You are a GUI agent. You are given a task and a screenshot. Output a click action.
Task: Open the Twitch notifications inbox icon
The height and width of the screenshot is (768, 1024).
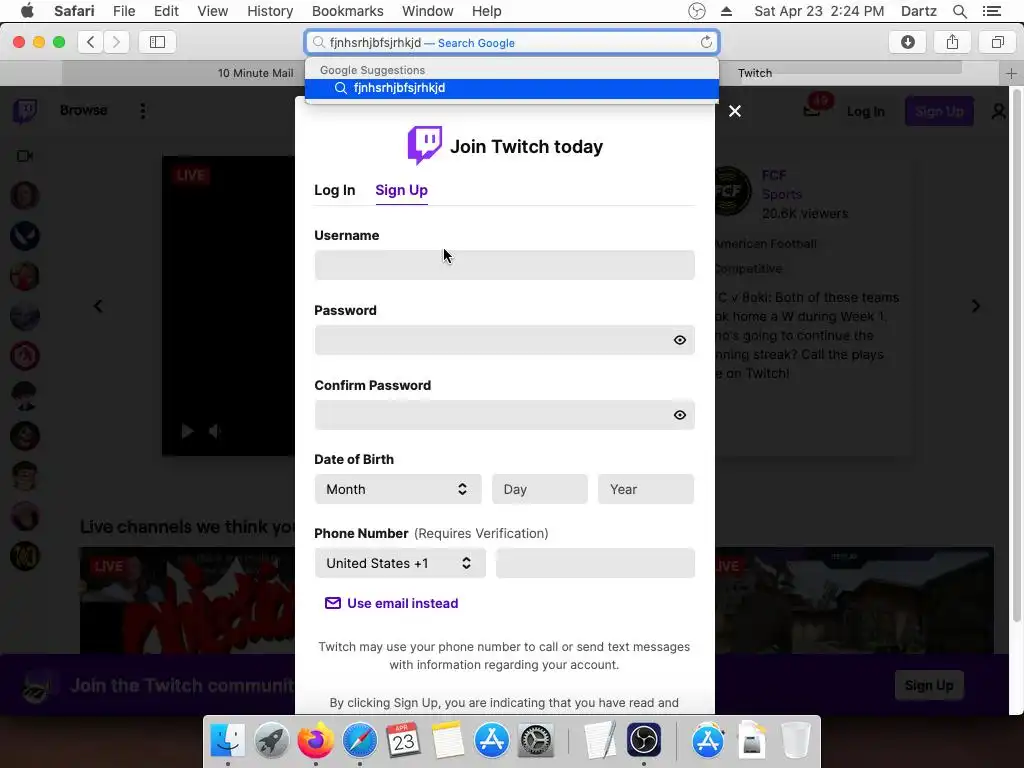pyautogui.click(x=812, y=111)
